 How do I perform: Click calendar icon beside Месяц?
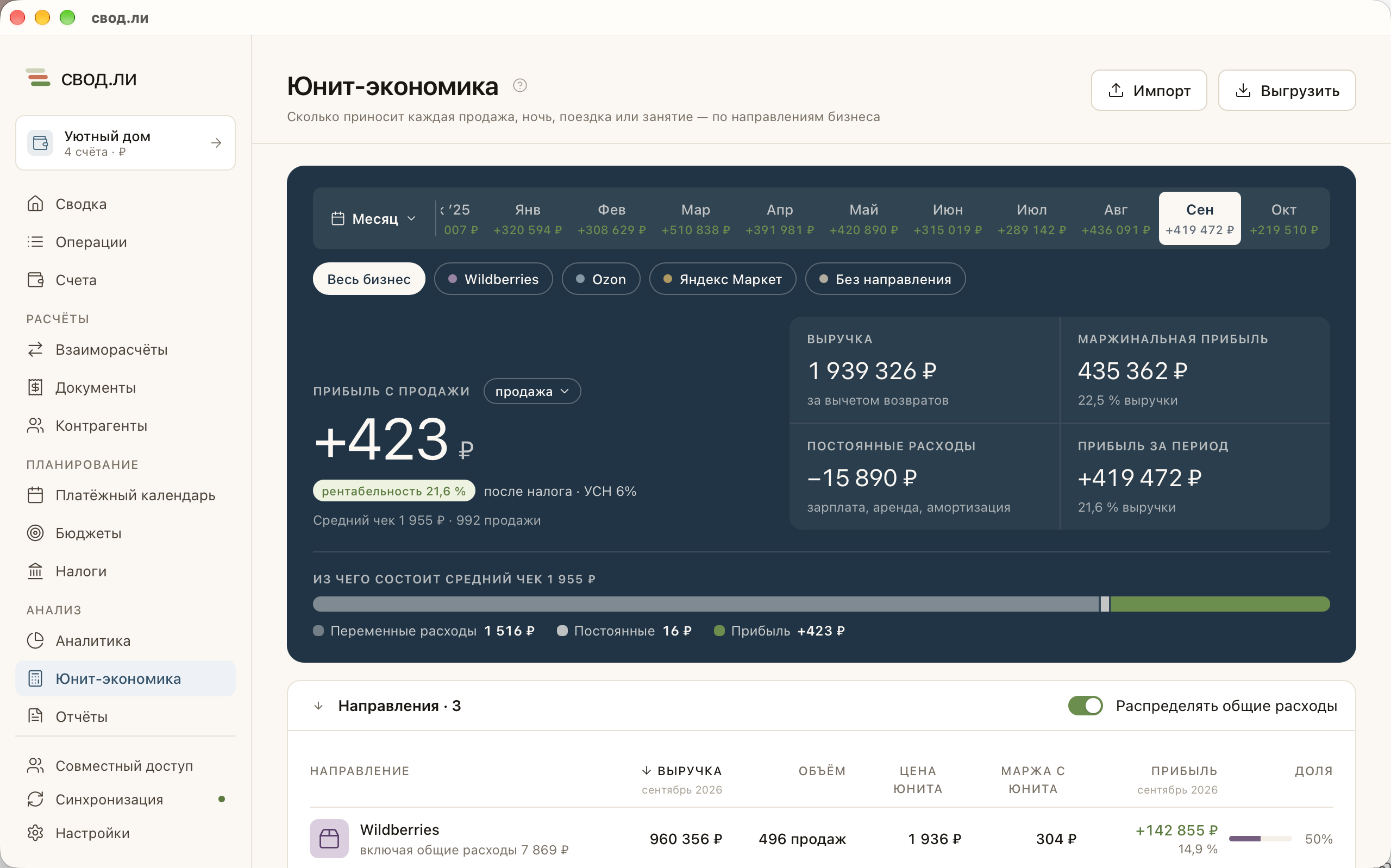pos(337,219)
